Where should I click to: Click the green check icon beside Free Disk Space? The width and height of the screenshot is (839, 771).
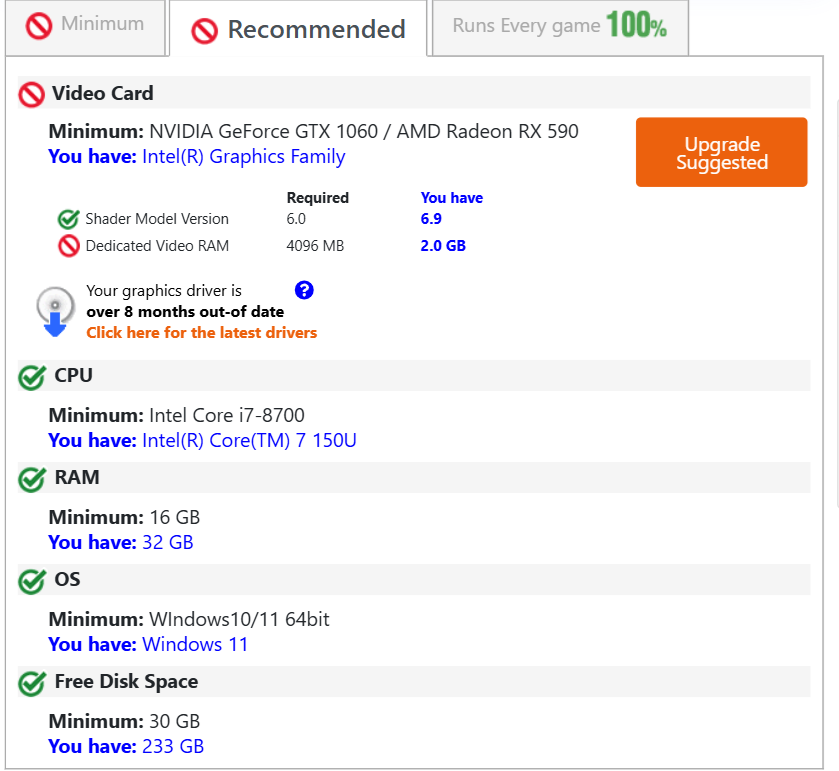coord(32,683)
